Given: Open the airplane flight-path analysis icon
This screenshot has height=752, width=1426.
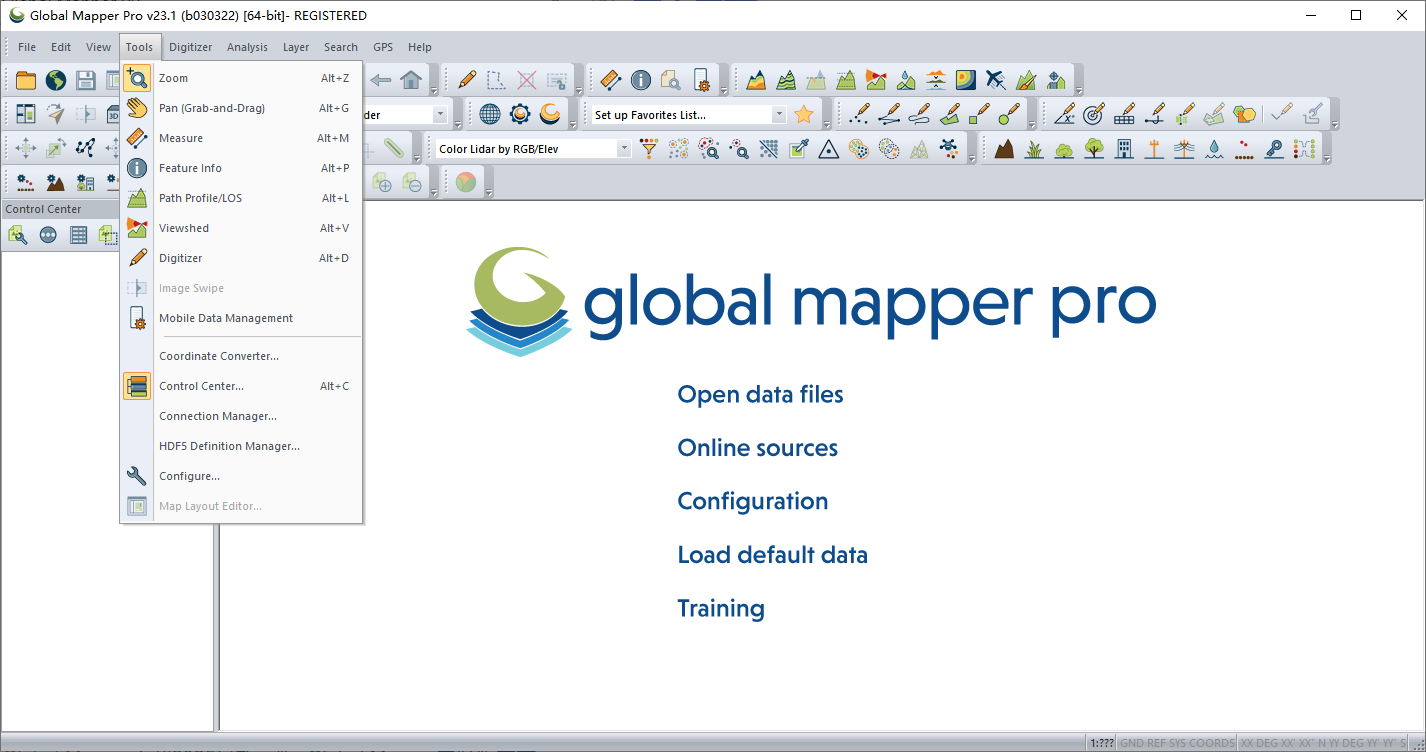Looking at the screenshot, I should click(x=995, y=80).
